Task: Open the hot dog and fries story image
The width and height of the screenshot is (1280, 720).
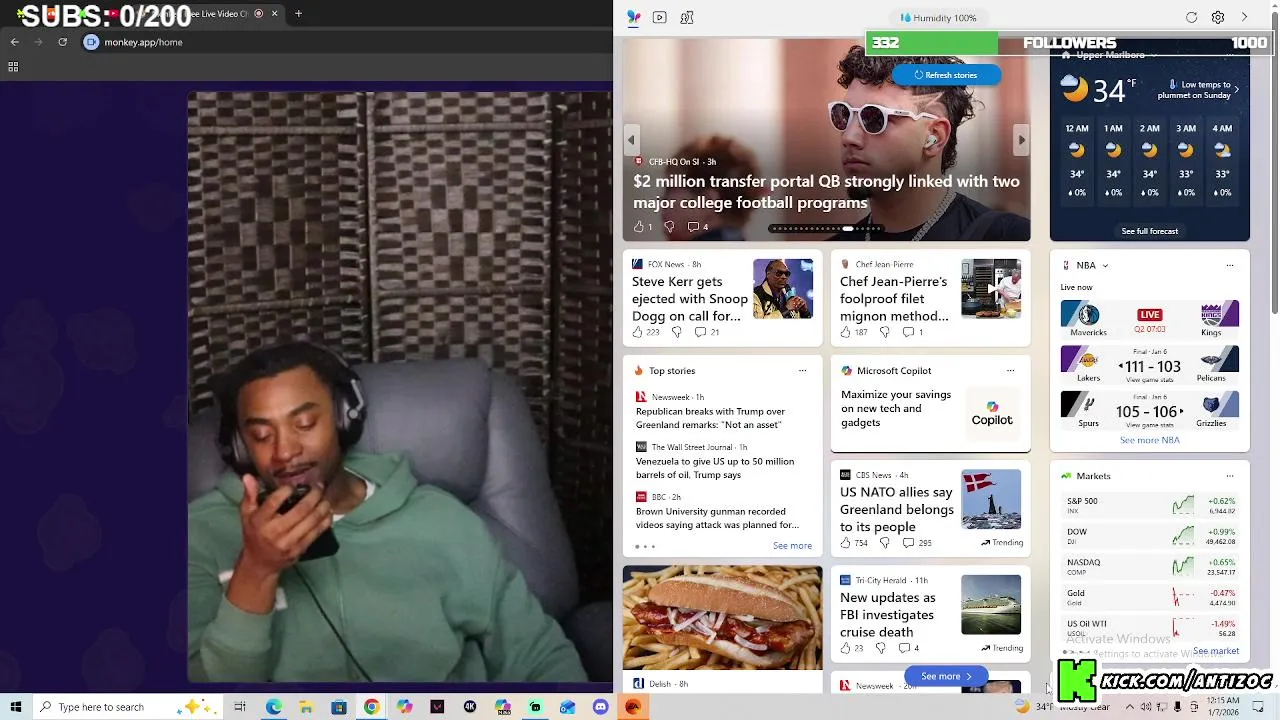Action: (x=722, y=618)
